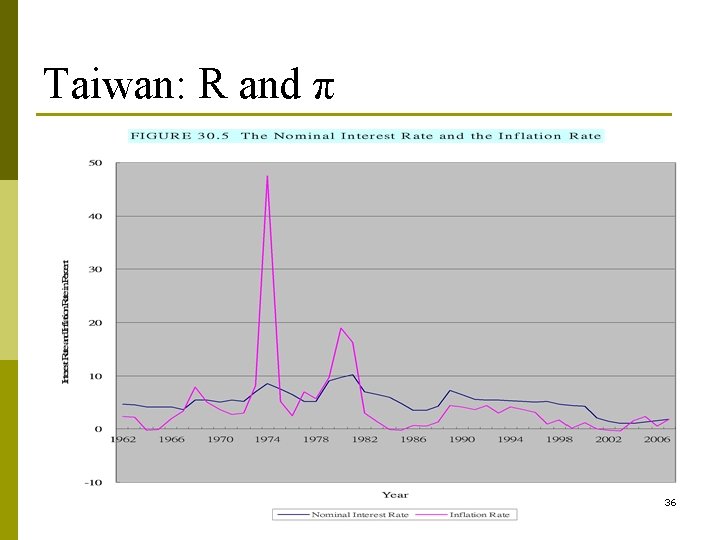Click the x-axis label '1970'
Screen dimensions: 720x540
tap(220, 439)
